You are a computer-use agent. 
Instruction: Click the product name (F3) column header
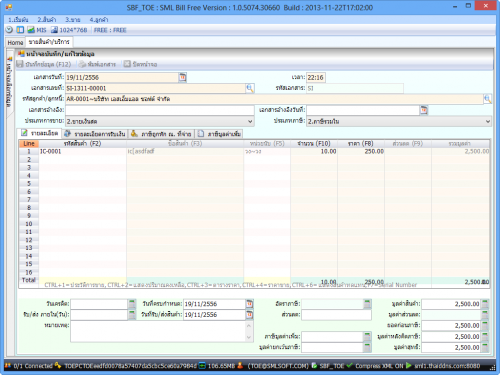tap(185, 143)
